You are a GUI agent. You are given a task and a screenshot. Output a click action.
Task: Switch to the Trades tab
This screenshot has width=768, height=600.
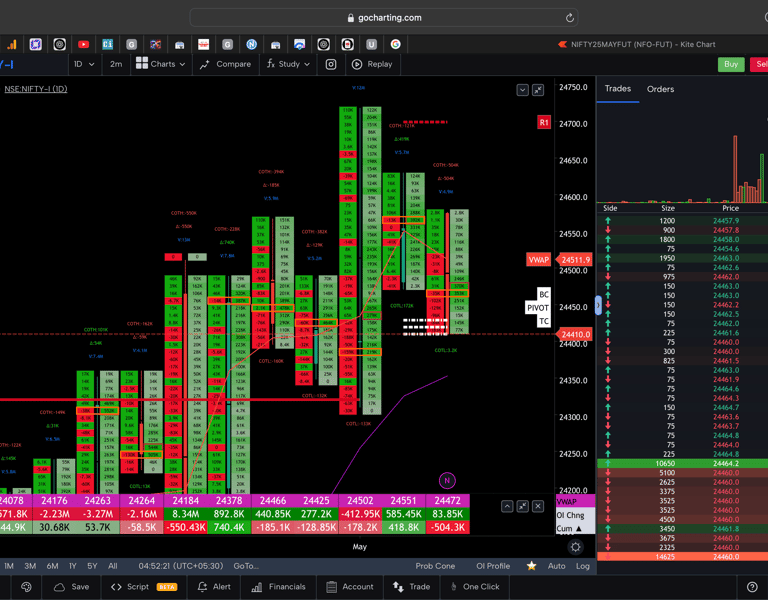point(618,89)
